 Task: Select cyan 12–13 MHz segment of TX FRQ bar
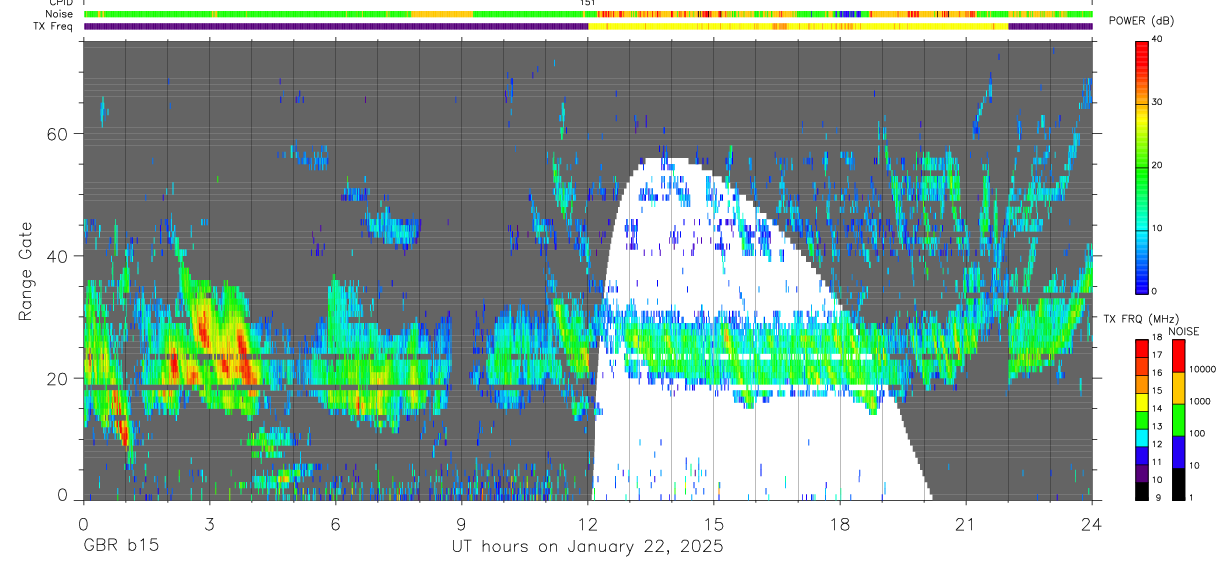tap(1142, 436)
